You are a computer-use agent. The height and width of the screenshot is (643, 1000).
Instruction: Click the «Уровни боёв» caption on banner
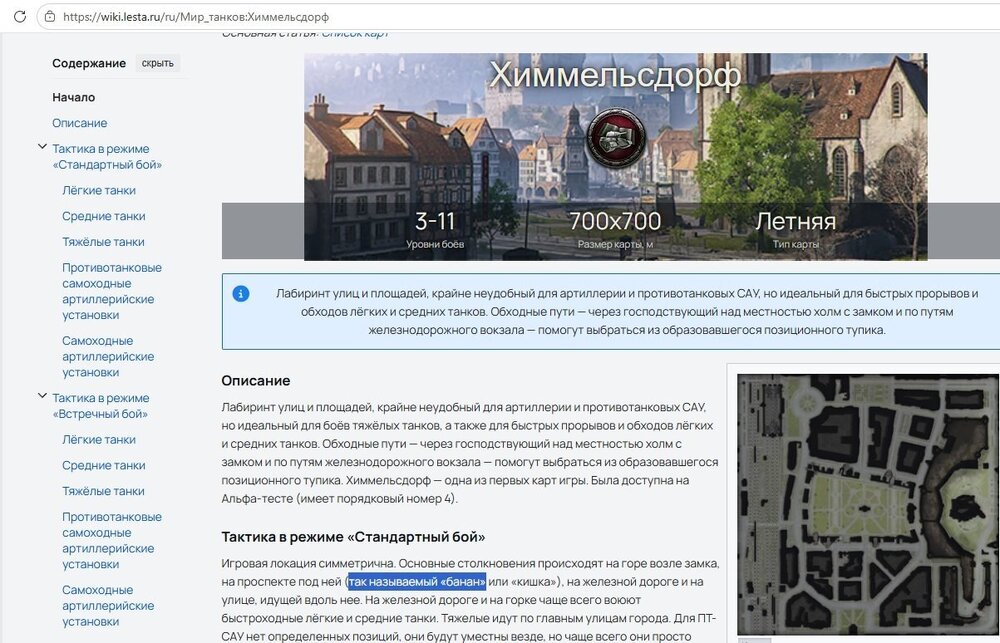(x=435, y=244)
